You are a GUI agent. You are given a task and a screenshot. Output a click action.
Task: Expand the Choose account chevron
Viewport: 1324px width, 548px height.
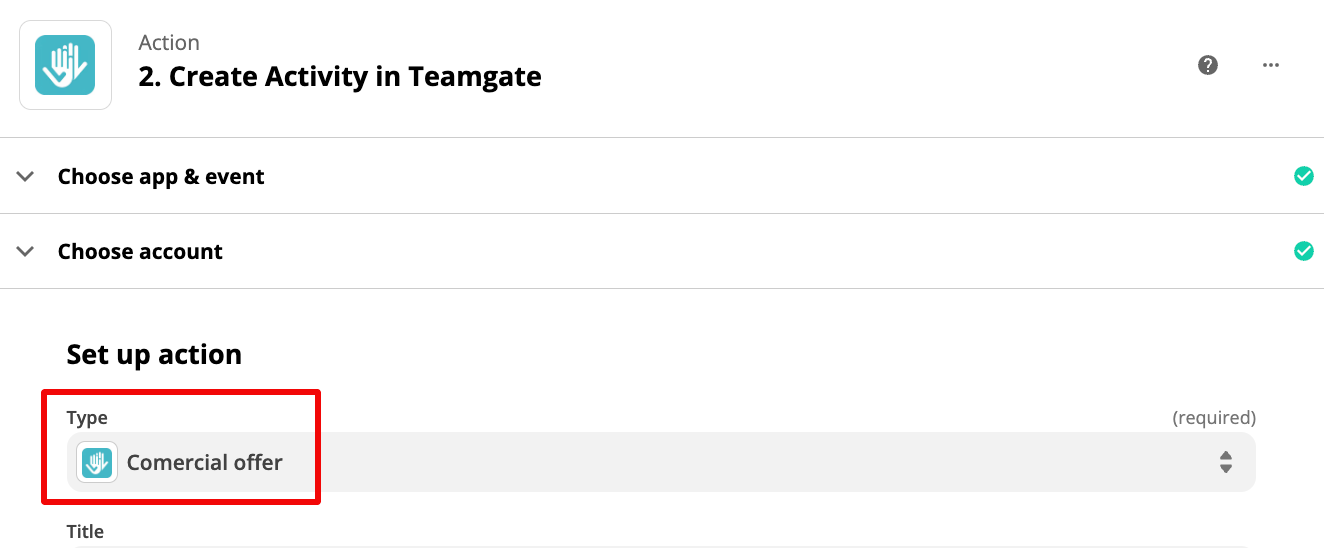tap(25, 251)
